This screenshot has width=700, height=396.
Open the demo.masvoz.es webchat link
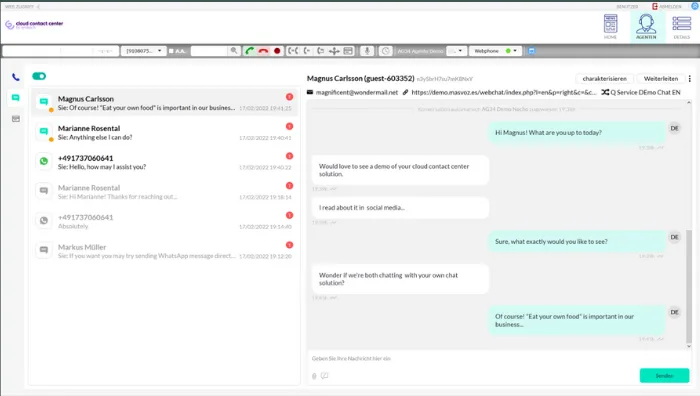(x=504, y=92)
